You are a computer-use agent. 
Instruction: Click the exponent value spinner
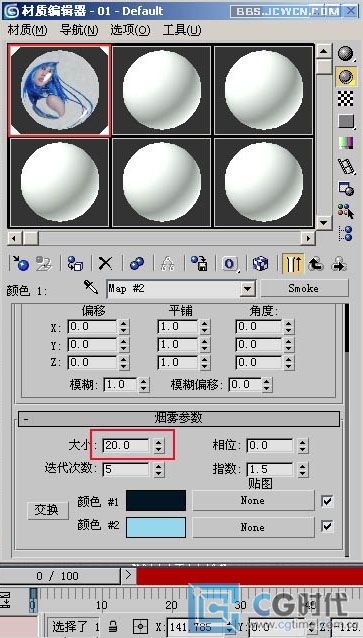point(302,470)
